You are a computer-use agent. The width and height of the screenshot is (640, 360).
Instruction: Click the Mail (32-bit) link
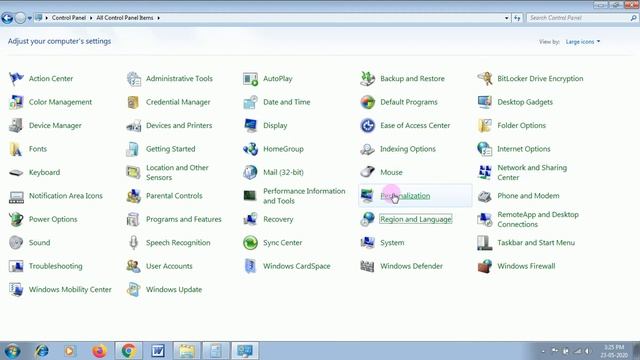(x=283, y=172)
